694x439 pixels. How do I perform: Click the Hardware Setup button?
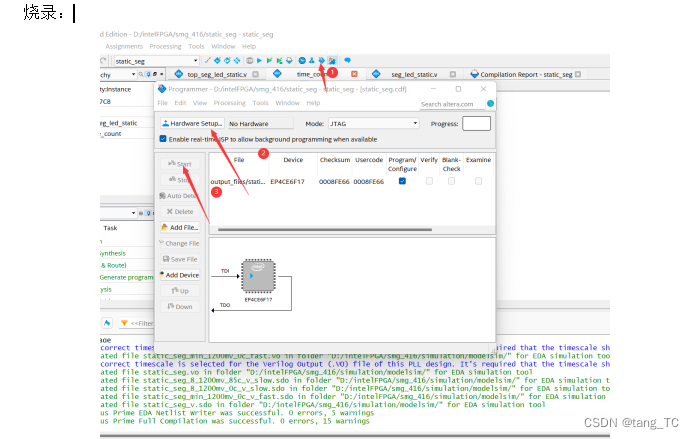coord(192,123)
